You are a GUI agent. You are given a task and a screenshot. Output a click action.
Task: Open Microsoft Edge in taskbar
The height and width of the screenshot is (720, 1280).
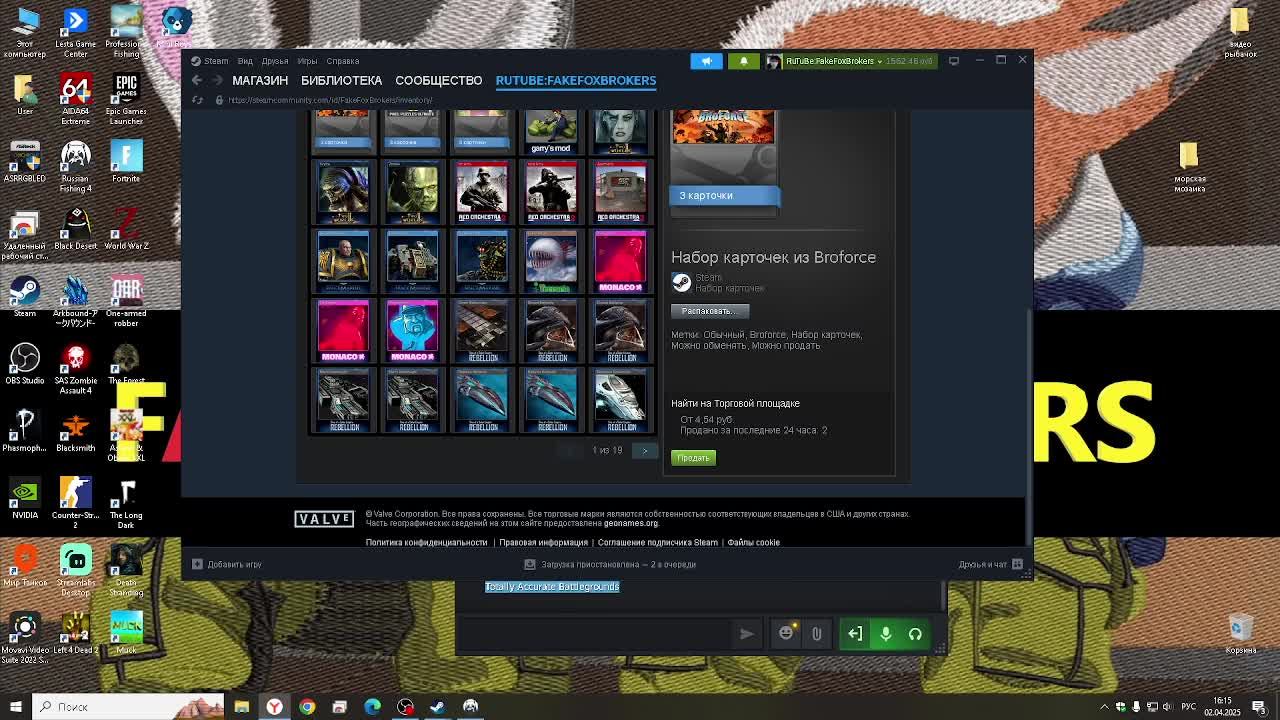(372, 707)
